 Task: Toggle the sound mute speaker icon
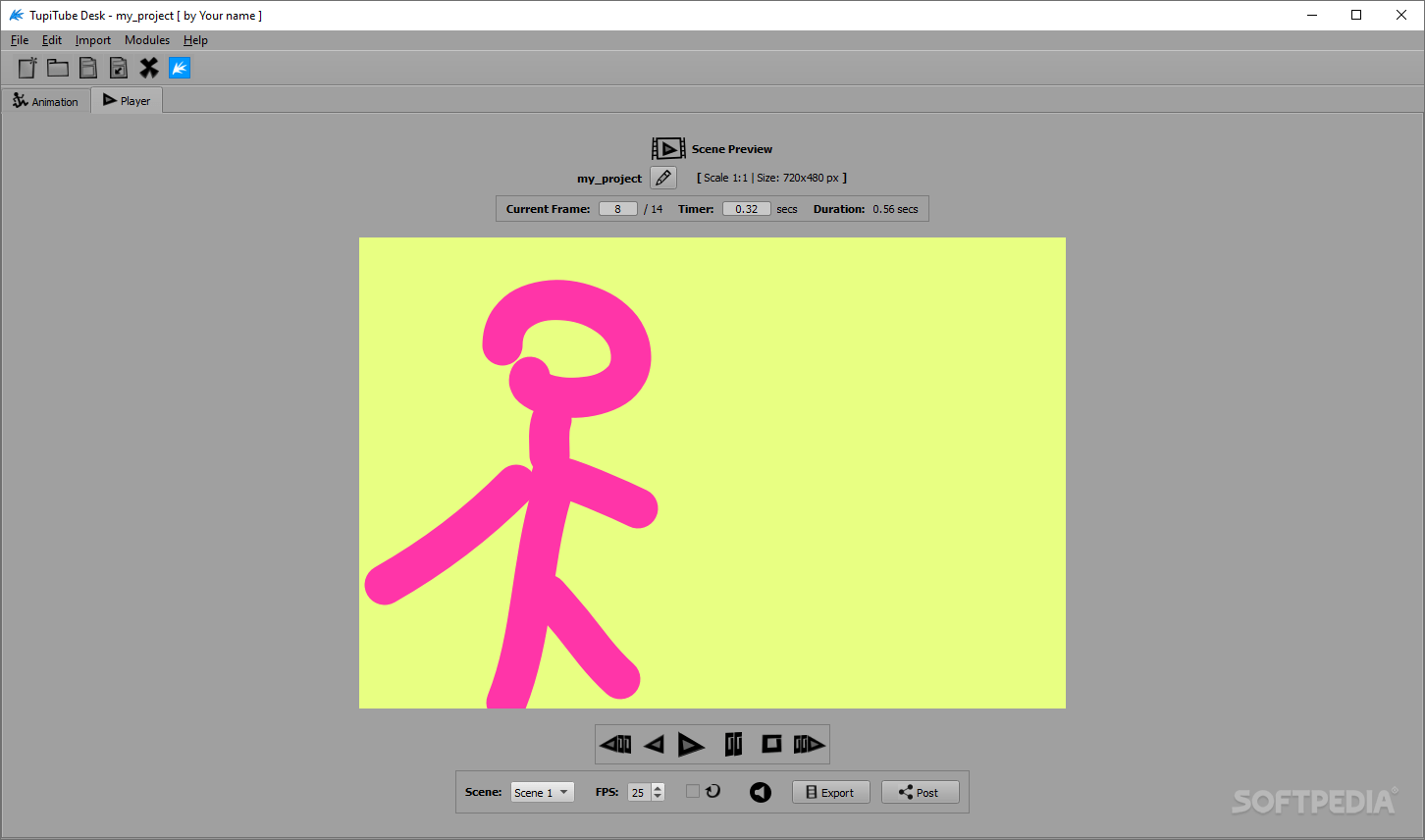(761, 792)
